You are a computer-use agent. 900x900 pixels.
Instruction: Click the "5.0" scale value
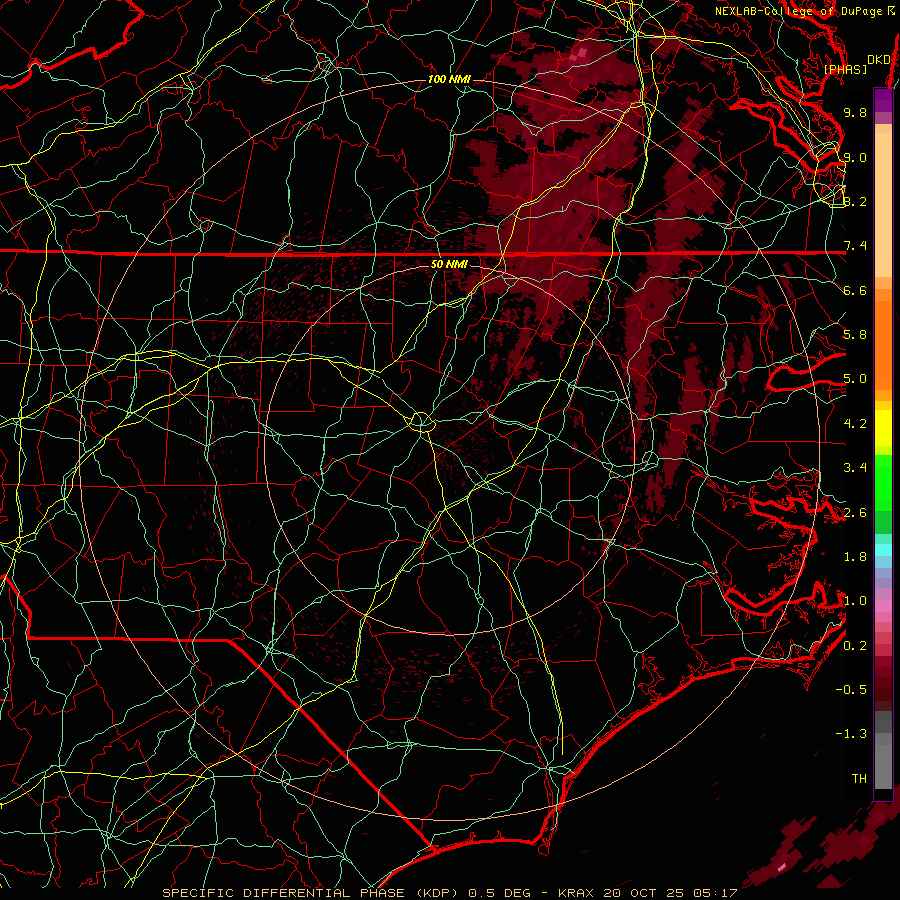point(855,379)
